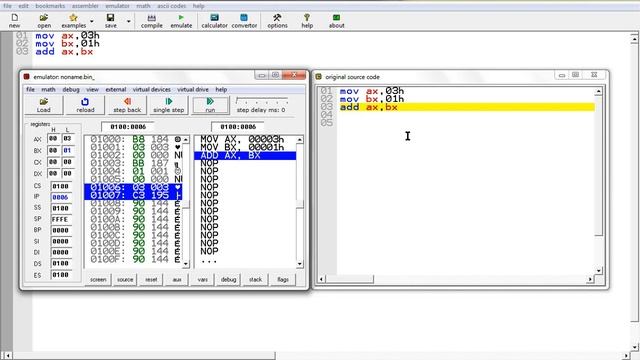Click the flags button in emulator
The image size is (640, 360).
[x=282, y=280]
